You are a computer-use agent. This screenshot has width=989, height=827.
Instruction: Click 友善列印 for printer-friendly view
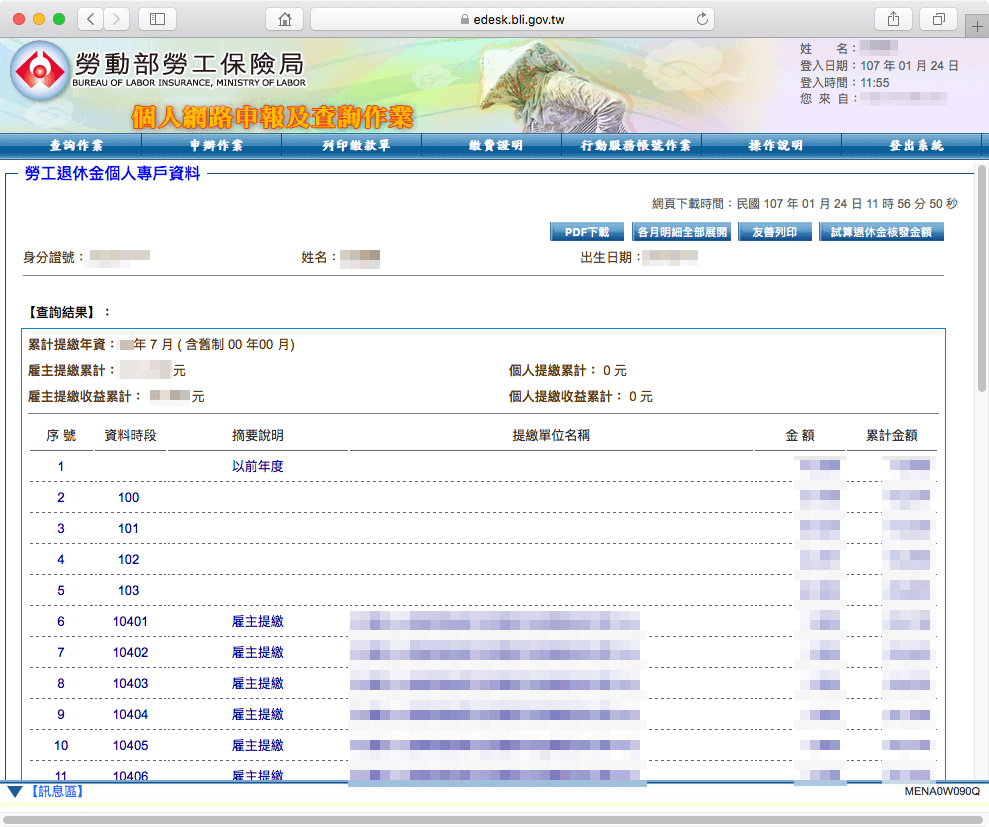775,231
